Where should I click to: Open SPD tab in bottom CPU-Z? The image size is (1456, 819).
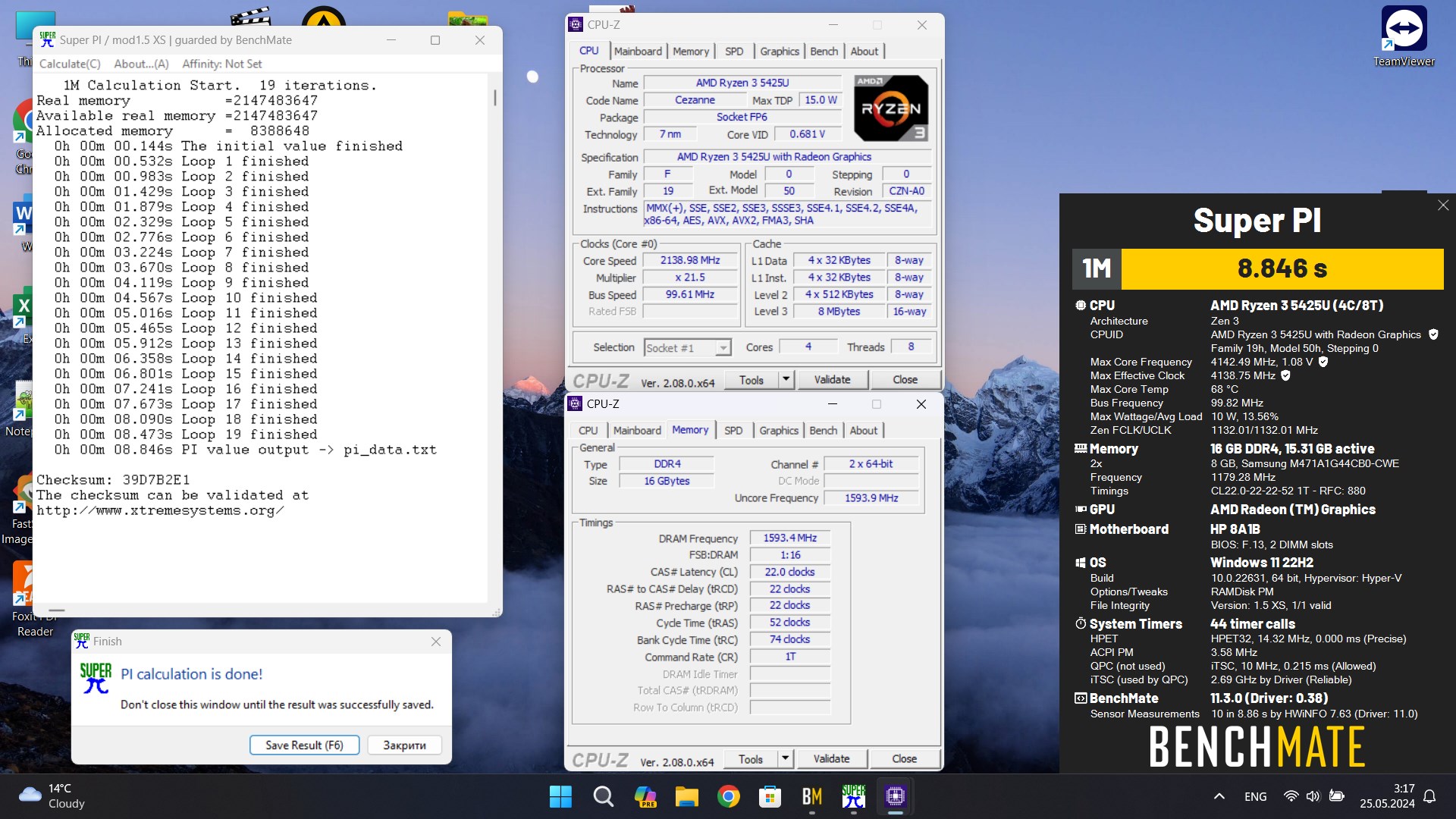pos(733,430)
